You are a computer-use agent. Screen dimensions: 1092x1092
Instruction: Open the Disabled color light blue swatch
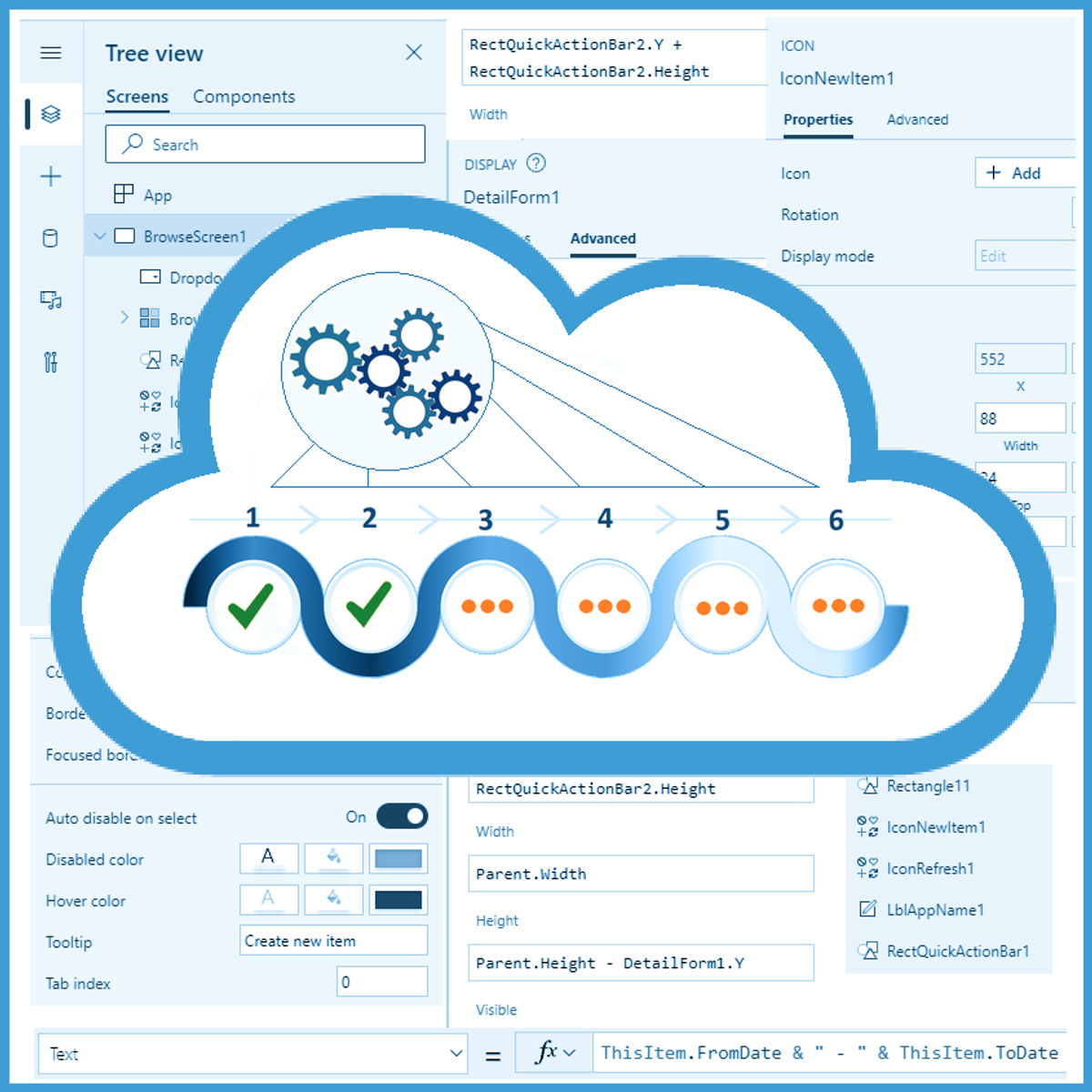coord(399,858)
